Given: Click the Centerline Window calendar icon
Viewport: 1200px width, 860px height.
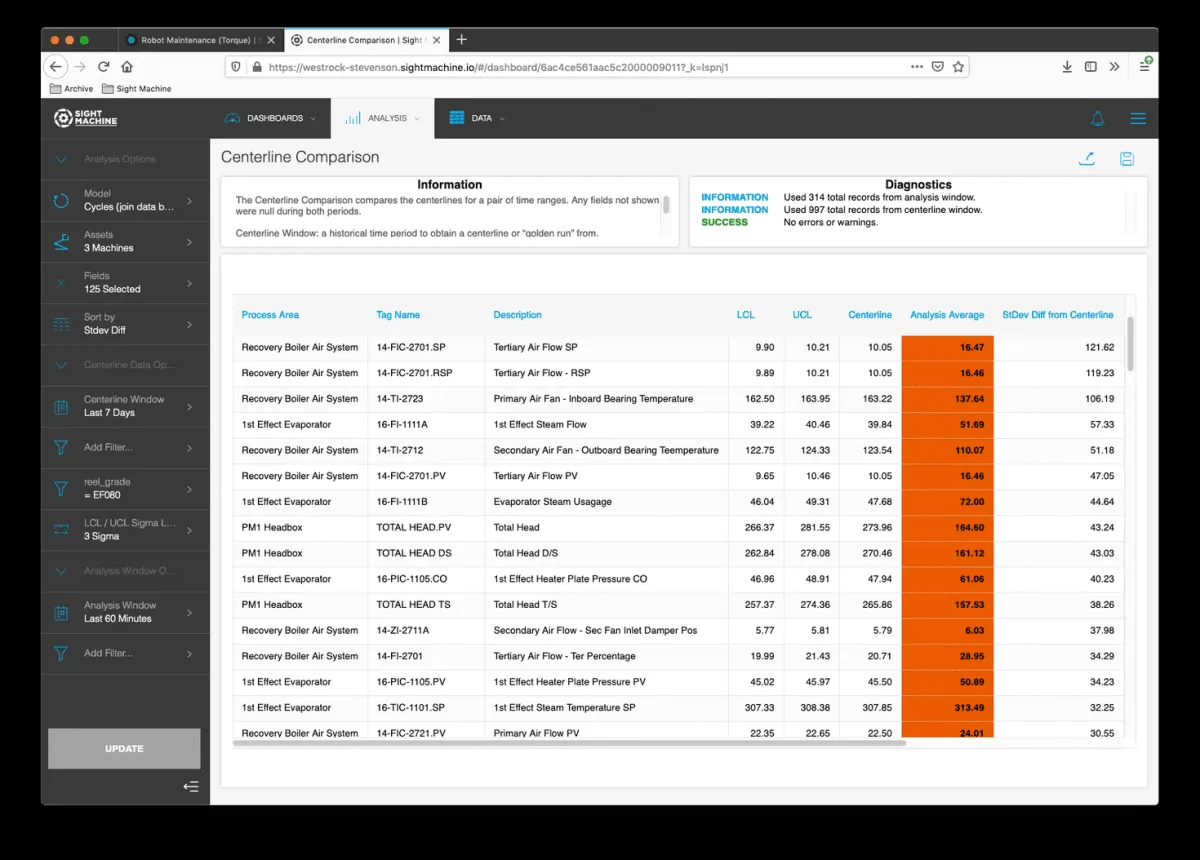Looking at the screenshot, I should pyautogui.click(x=61, y=406).
